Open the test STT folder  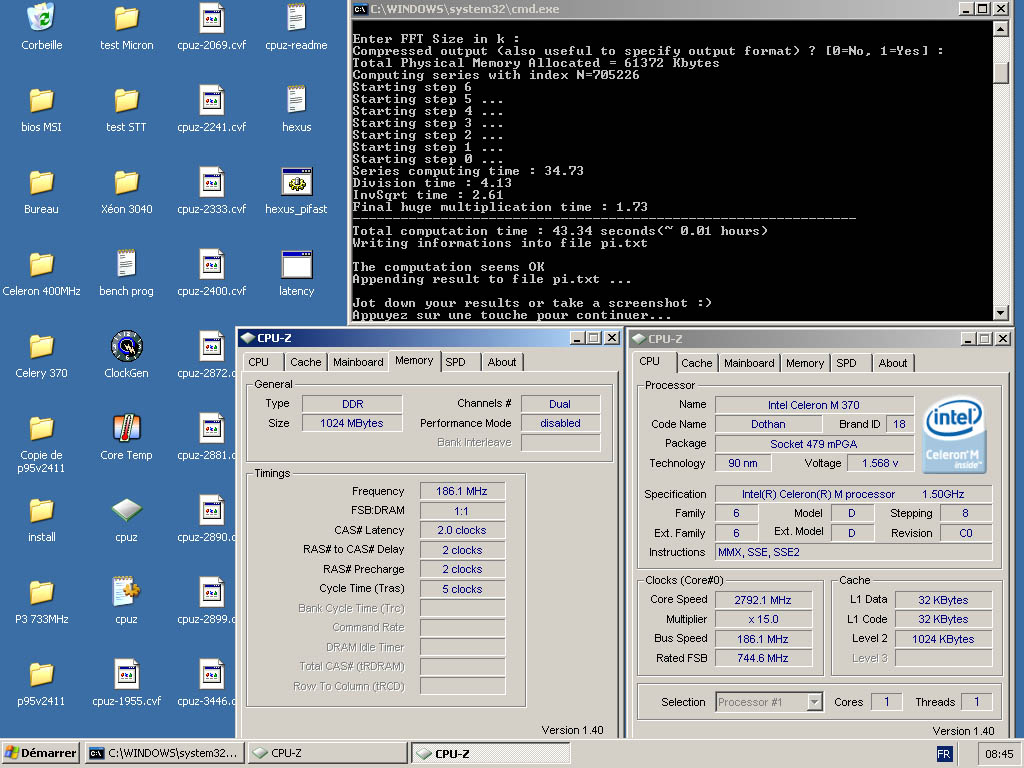click(126, 101)
